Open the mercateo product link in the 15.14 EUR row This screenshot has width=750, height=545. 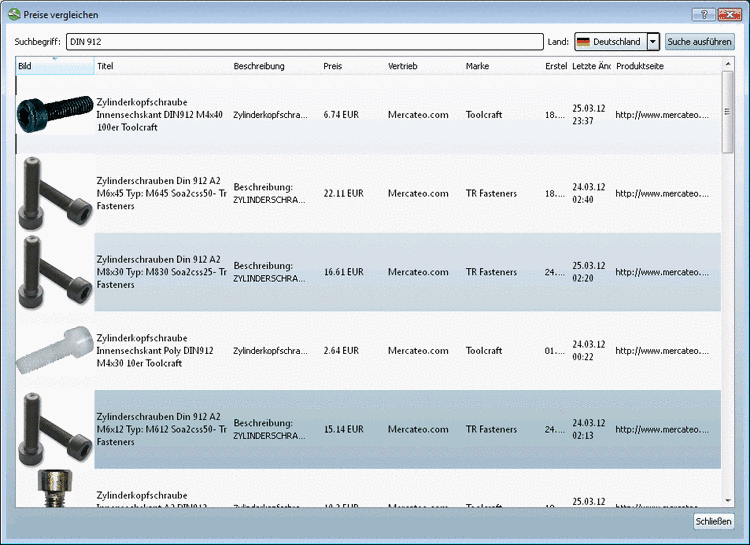point(662,429)
